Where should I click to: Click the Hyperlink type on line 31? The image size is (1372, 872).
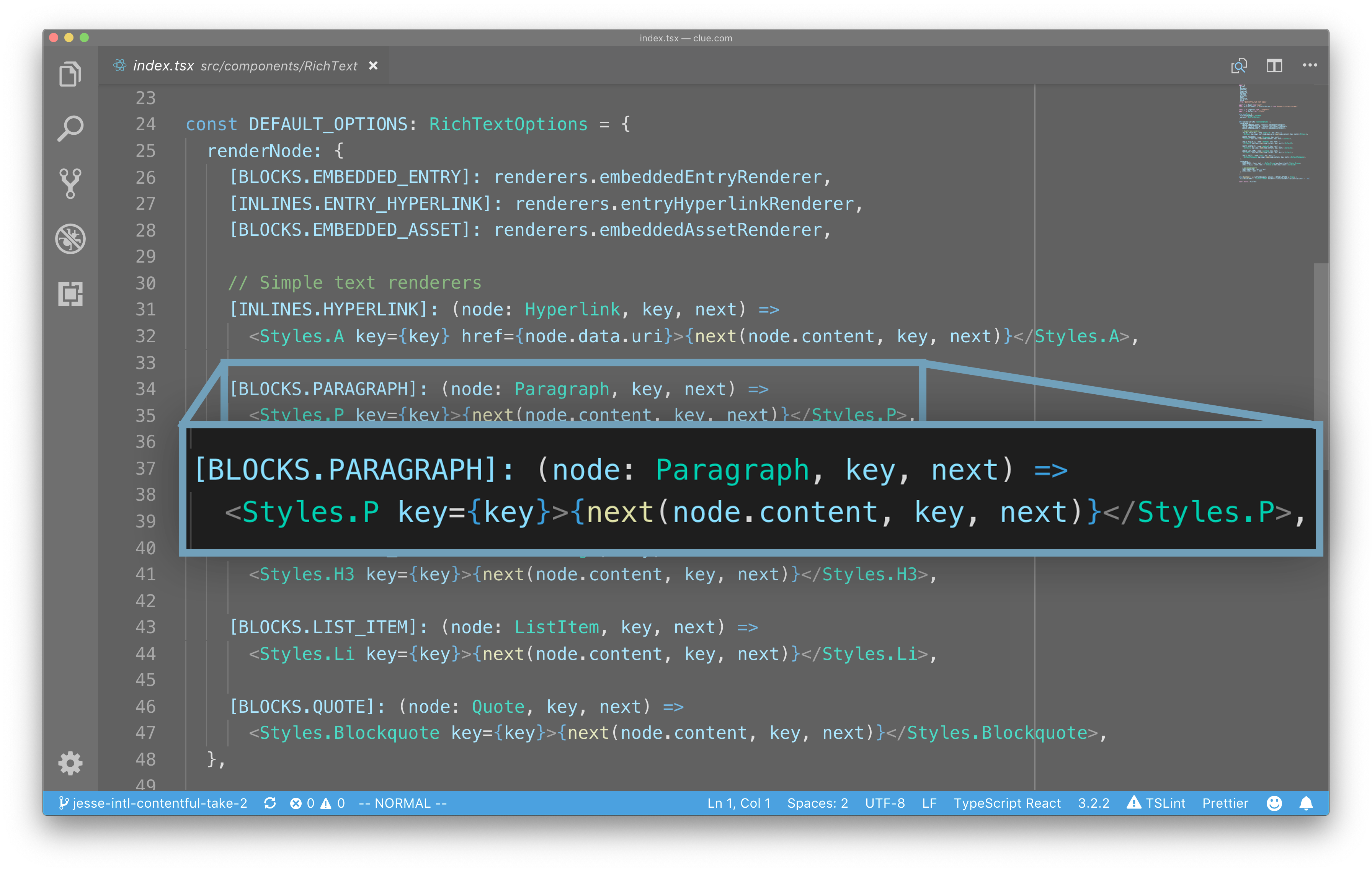572,309
